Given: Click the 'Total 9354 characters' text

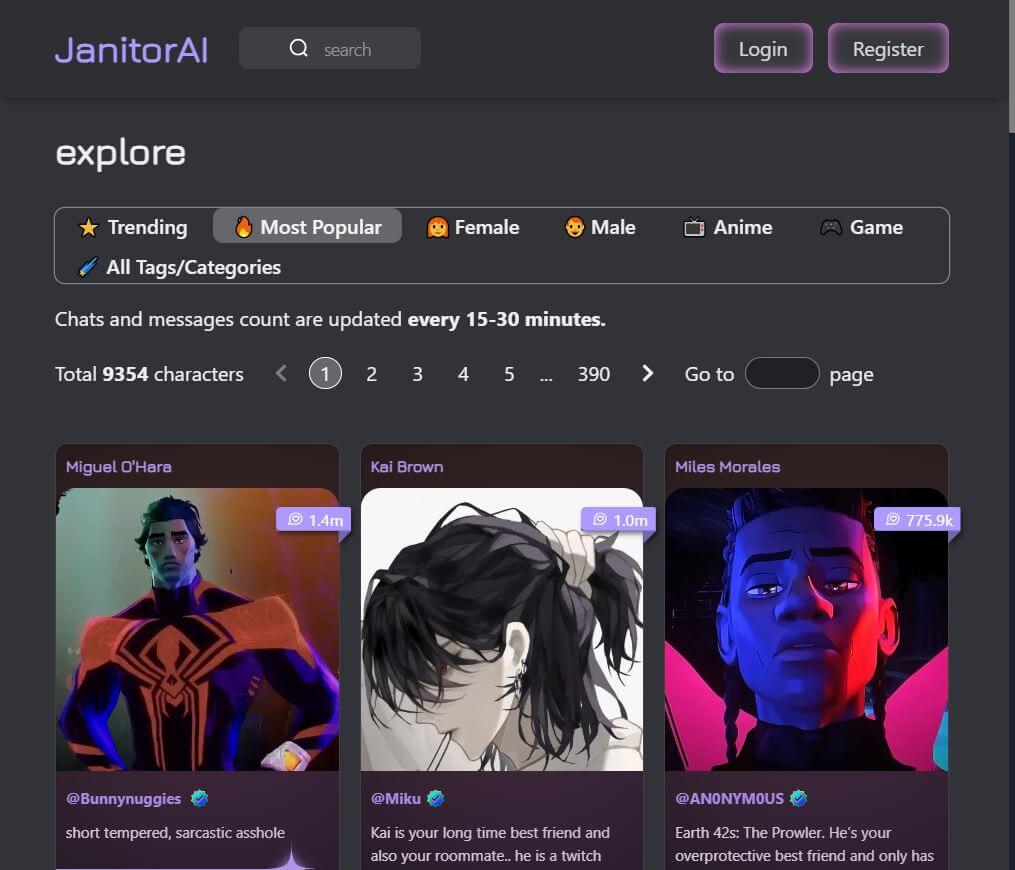Looking at the screenshot, I should (150, 374).
